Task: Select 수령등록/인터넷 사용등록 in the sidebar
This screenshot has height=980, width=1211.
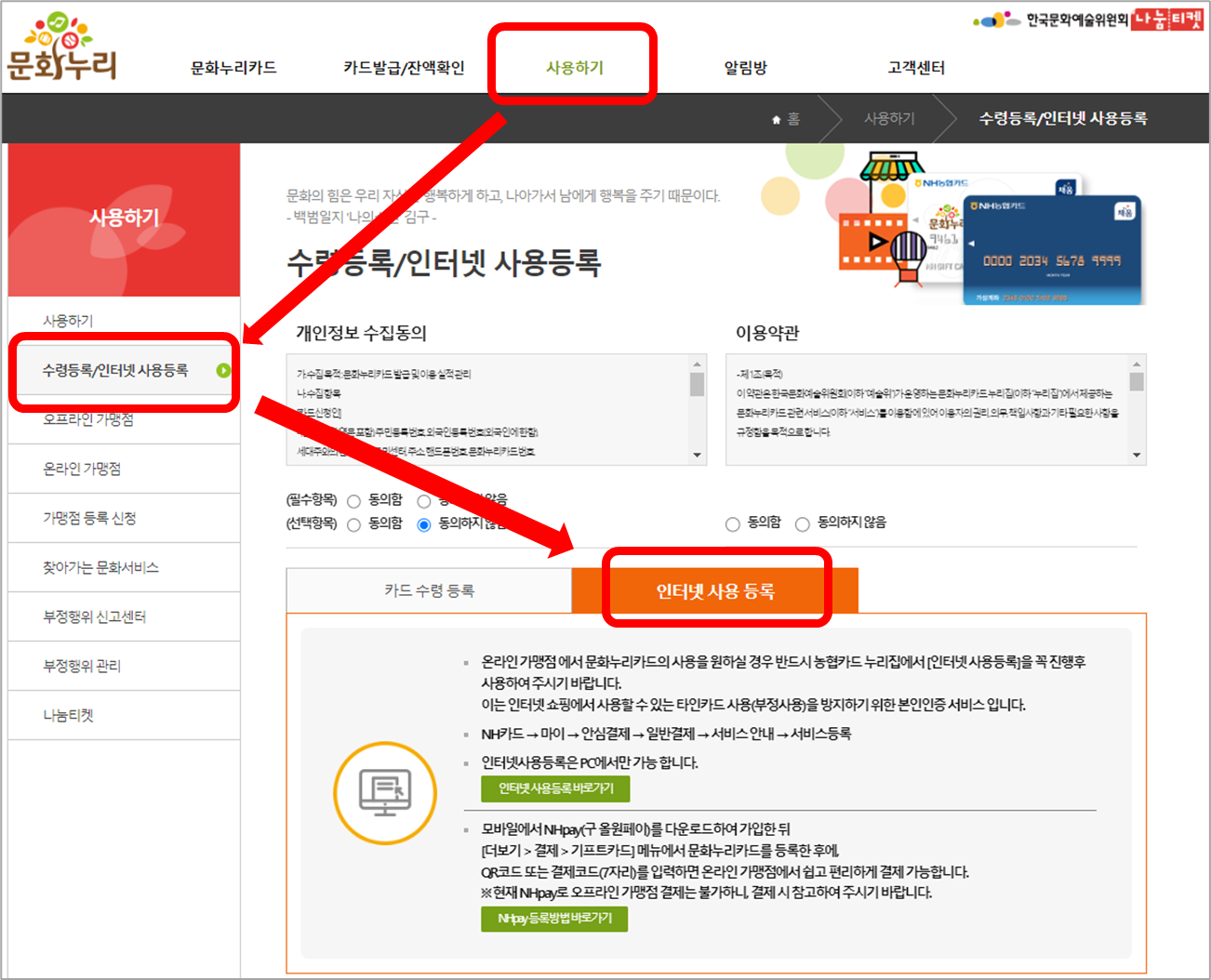Action: (x=124, y=370)
